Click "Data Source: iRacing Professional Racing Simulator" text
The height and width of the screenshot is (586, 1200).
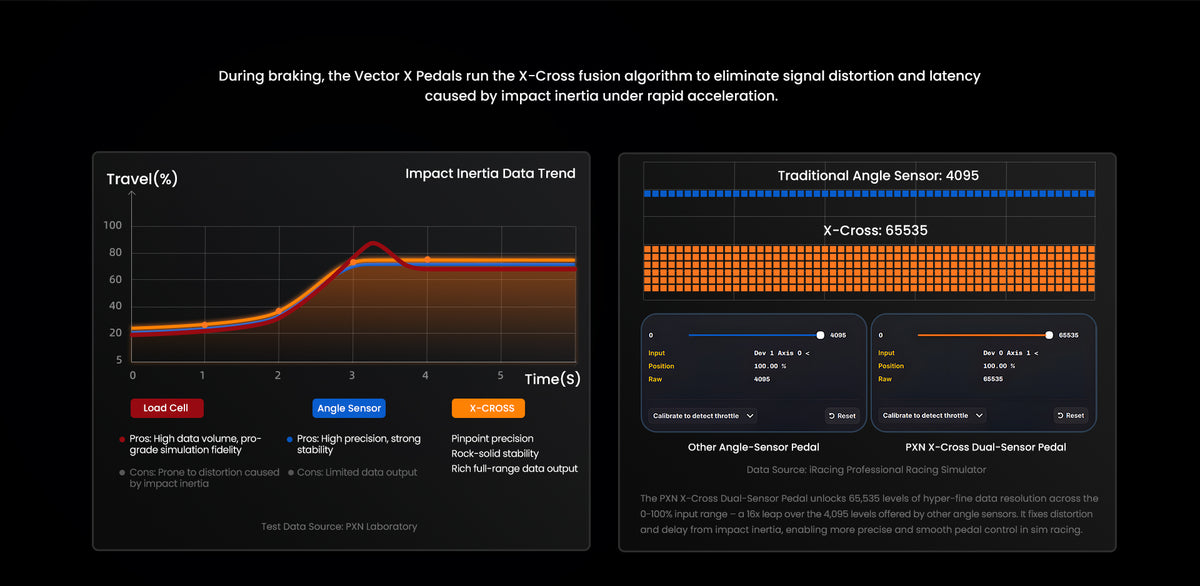coord(866,469)
